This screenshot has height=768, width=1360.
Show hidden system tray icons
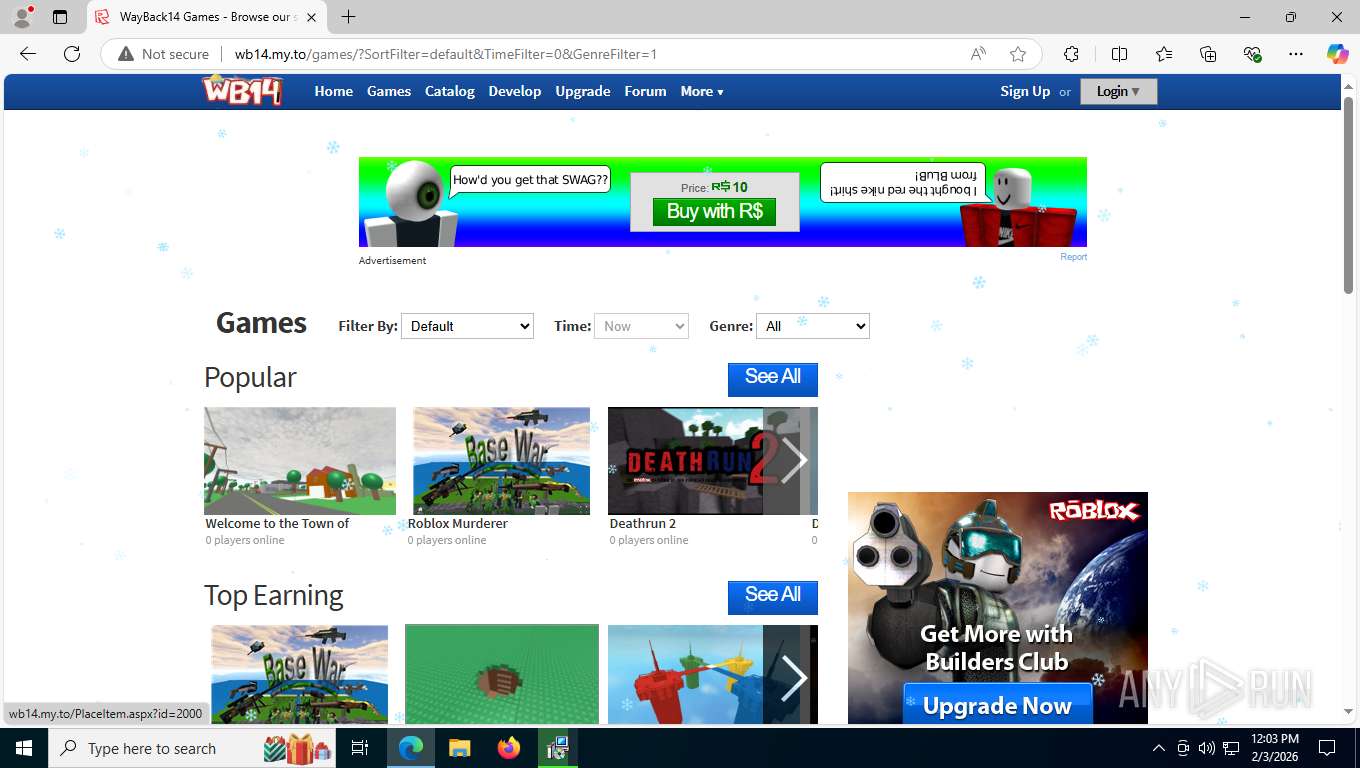(x=1159, y=748)
